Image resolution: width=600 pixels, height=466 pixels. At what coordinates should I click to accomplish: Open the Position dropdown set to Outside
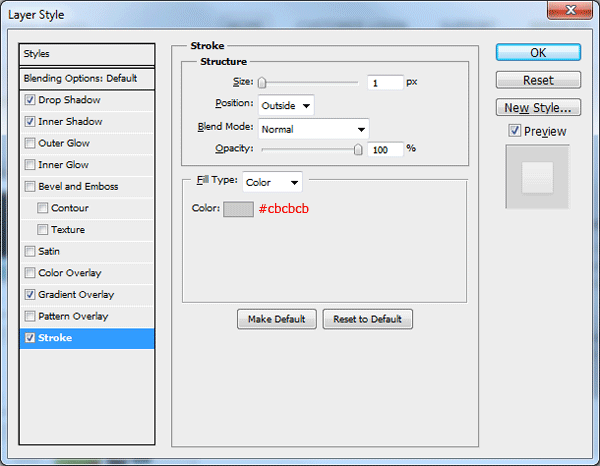click(x=286, y=105)
